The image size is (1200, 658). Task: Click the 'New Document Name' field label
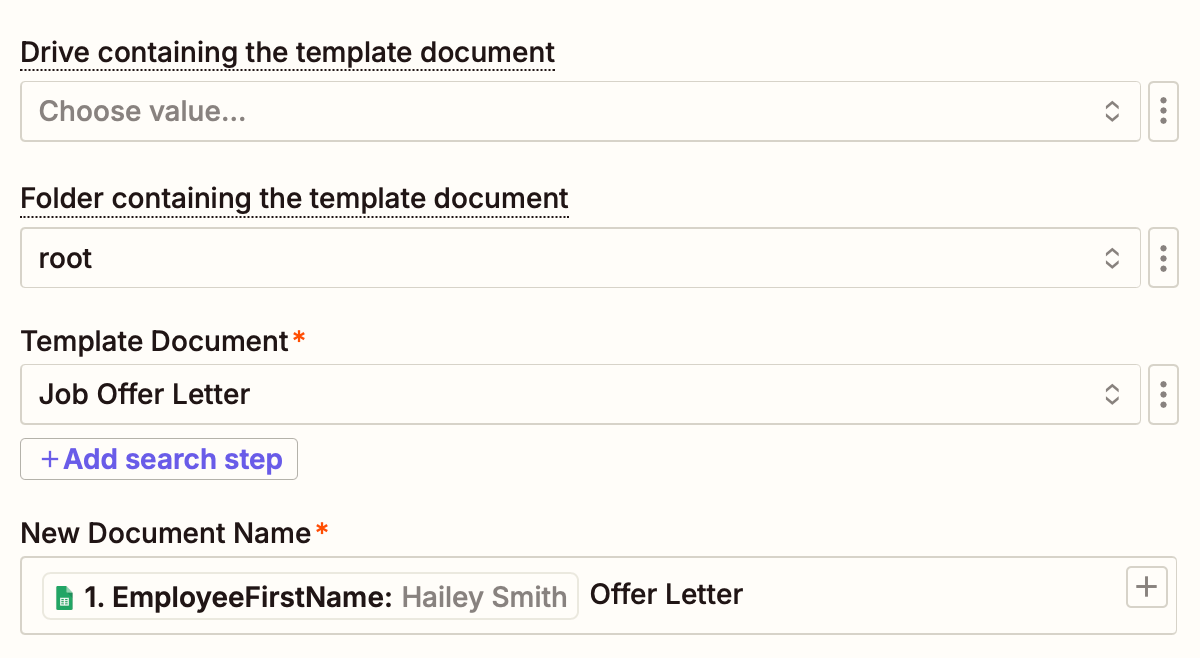pyautogui.click(x=166, y=534)
